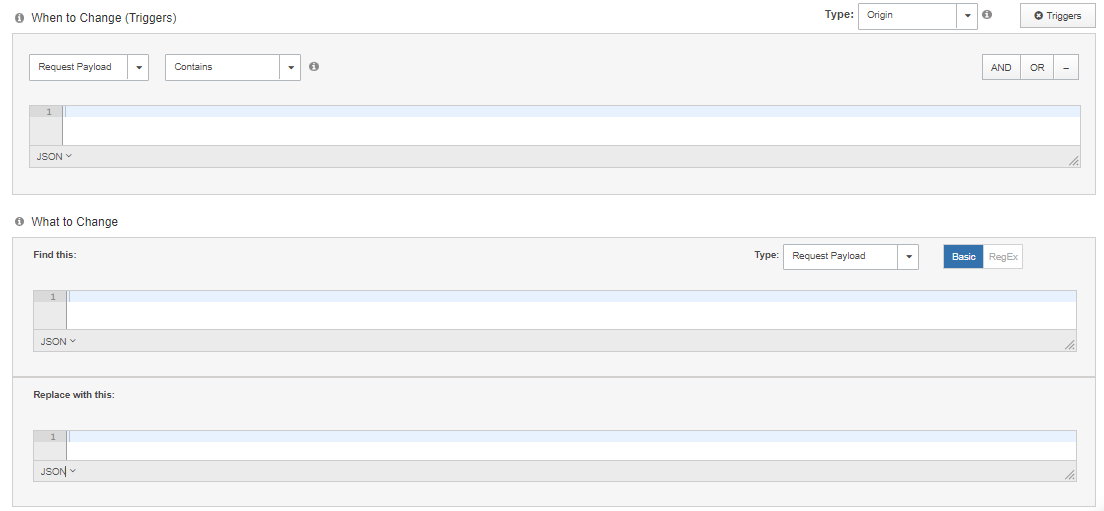Click resize grip of Find this editor
Viewport: 1104px width, 511px height.
pos(1070,344)
